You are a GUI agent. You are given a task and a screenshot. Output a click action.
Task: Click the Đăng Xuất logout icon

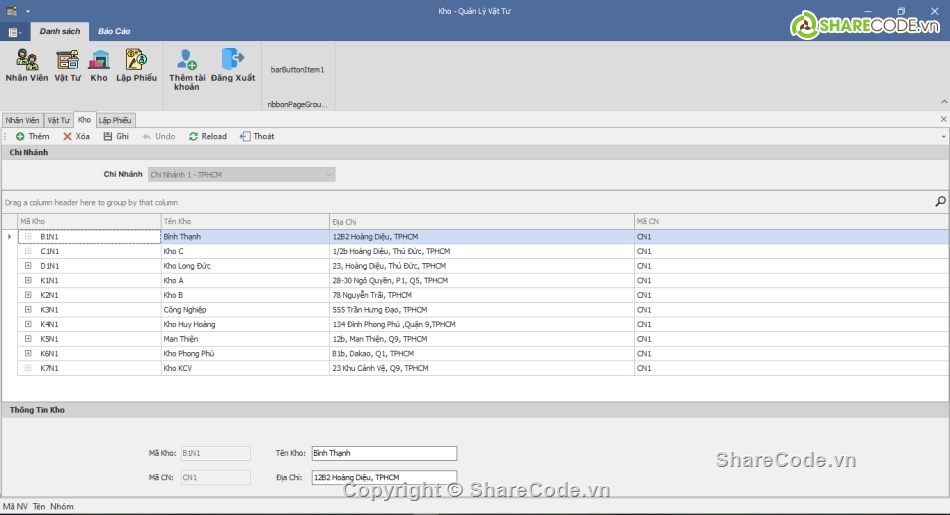[x=233, y=65]
